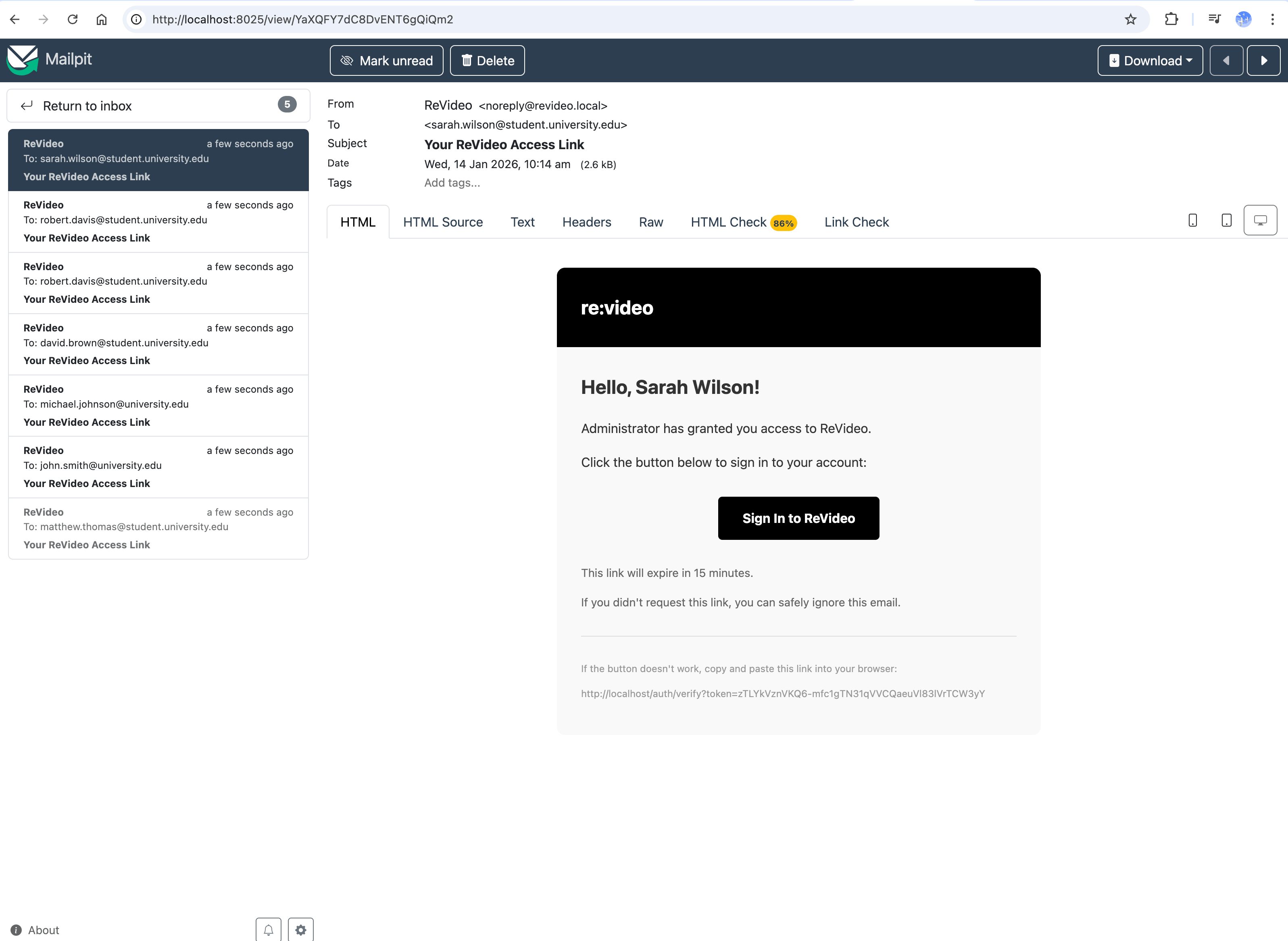Screen dimensions: 1288x941
Task: Switch email preview to tablet view
Action: [x=1226, y=220]
